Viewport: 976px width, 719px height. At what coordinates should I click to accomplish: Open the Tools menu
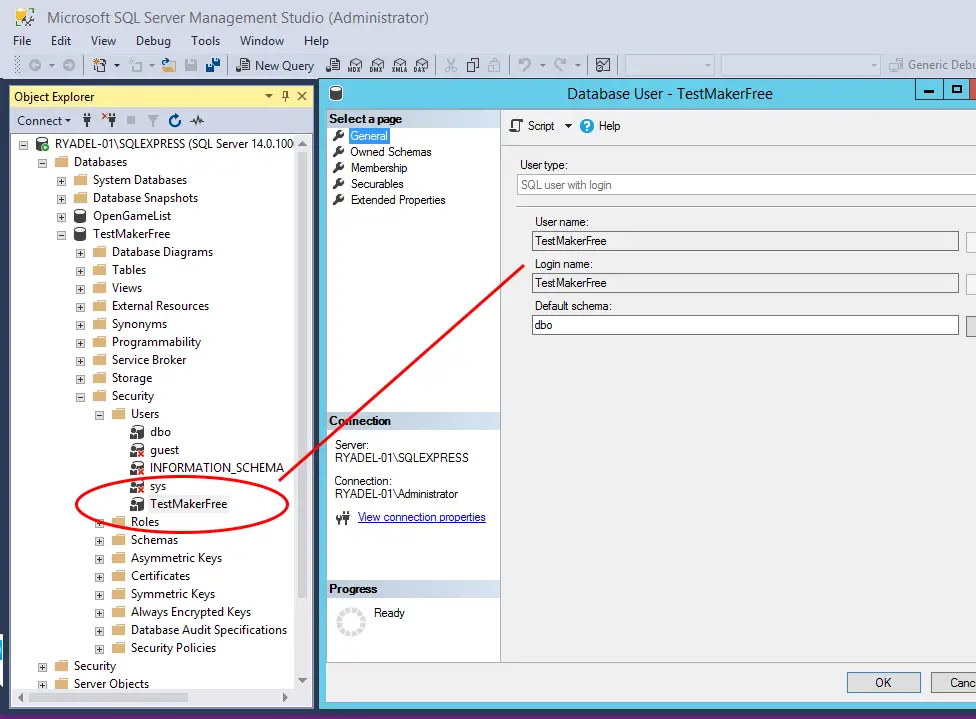(x=206, y=41)
